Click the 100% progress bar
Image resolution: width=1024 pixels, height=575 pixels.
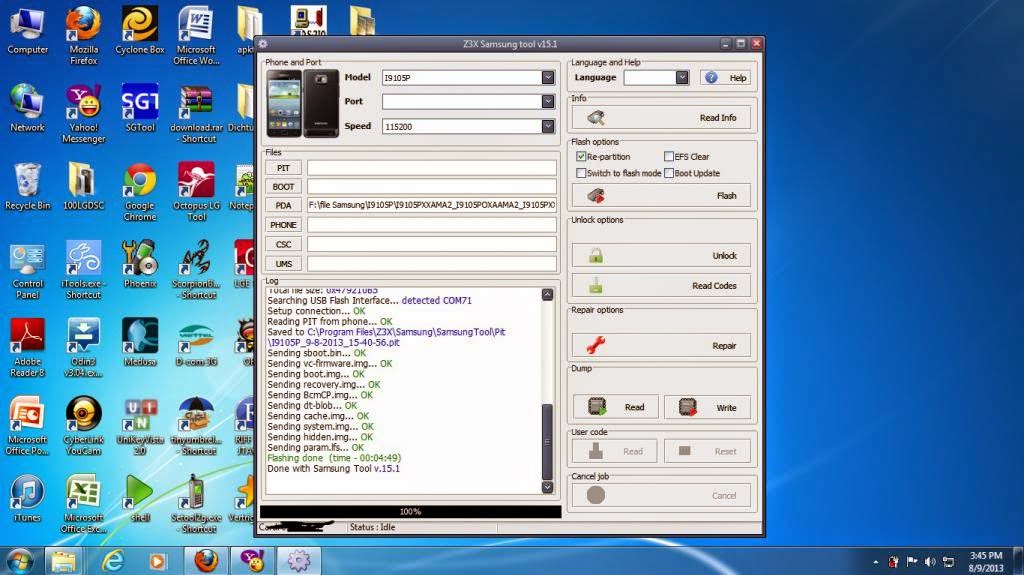click(410, 512)
